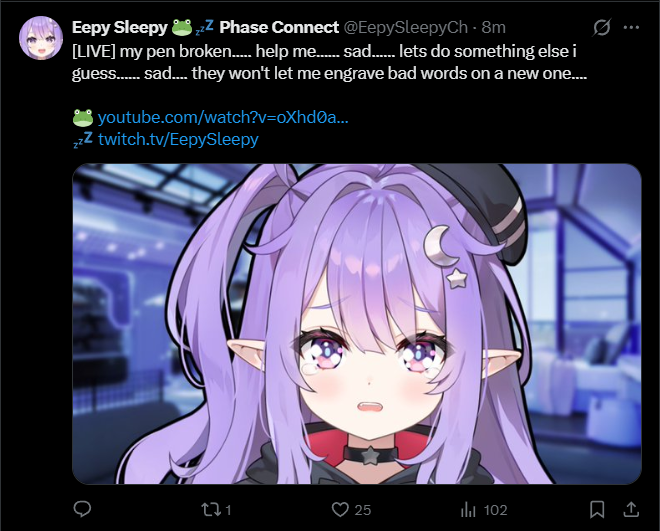
Task: Open the @EepySleepyCh handle
Action: coord(406,27)
